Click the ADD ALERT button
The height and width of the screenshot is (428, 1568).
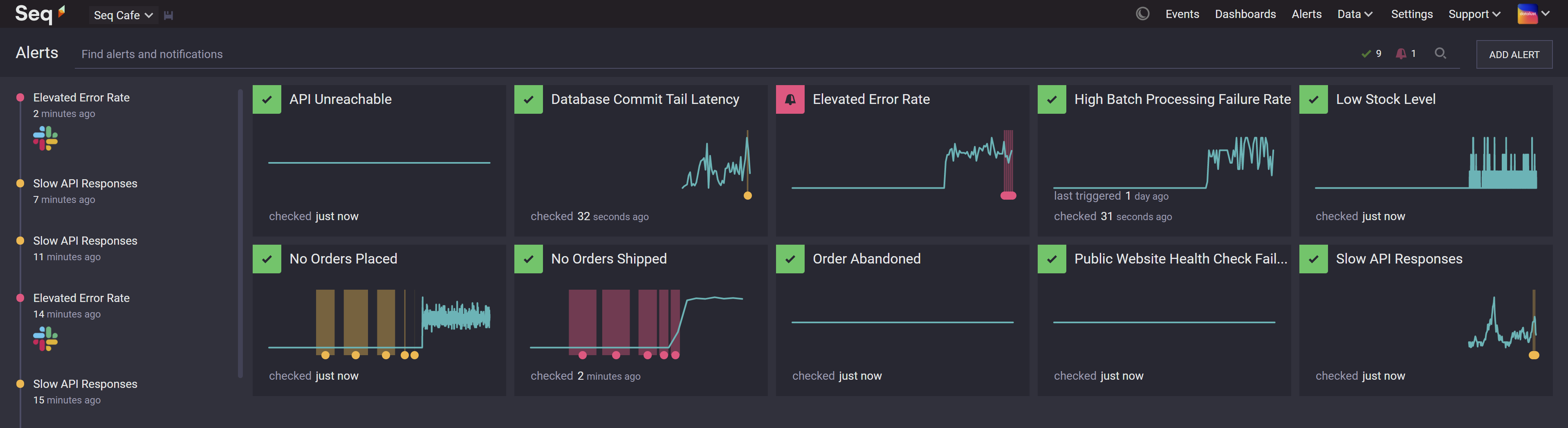1514,54
